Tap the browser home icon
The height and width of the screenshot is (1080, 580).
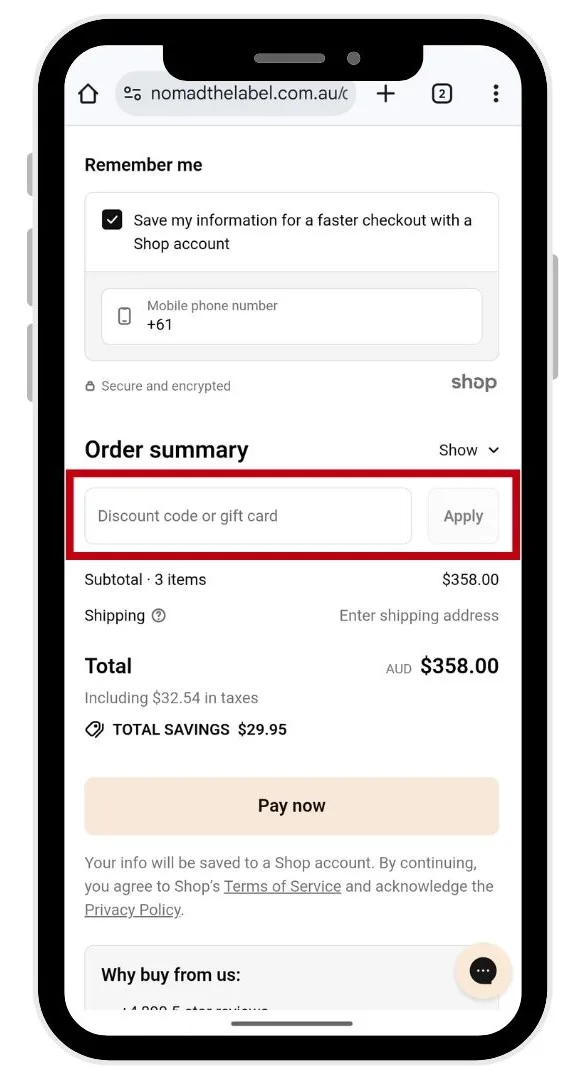point(88,94)
